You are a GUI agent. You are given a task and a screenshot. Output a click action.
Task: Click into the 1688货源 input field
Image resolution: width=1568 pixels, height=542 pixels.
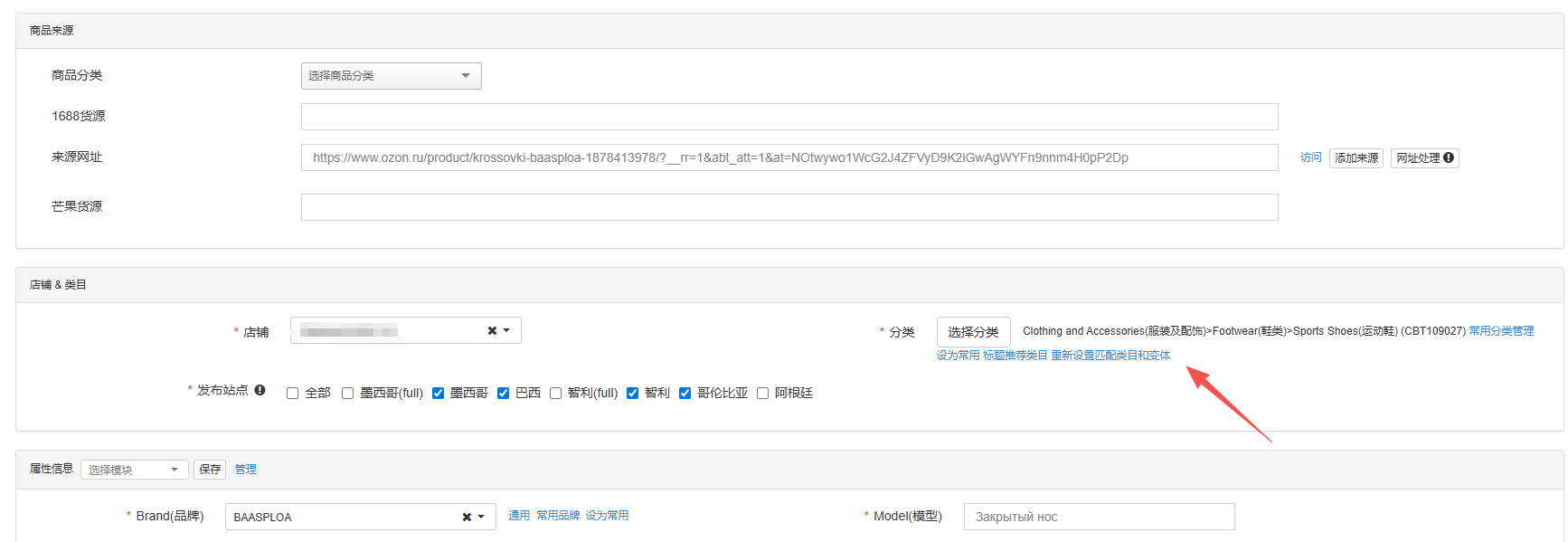[x=789, y=117]
